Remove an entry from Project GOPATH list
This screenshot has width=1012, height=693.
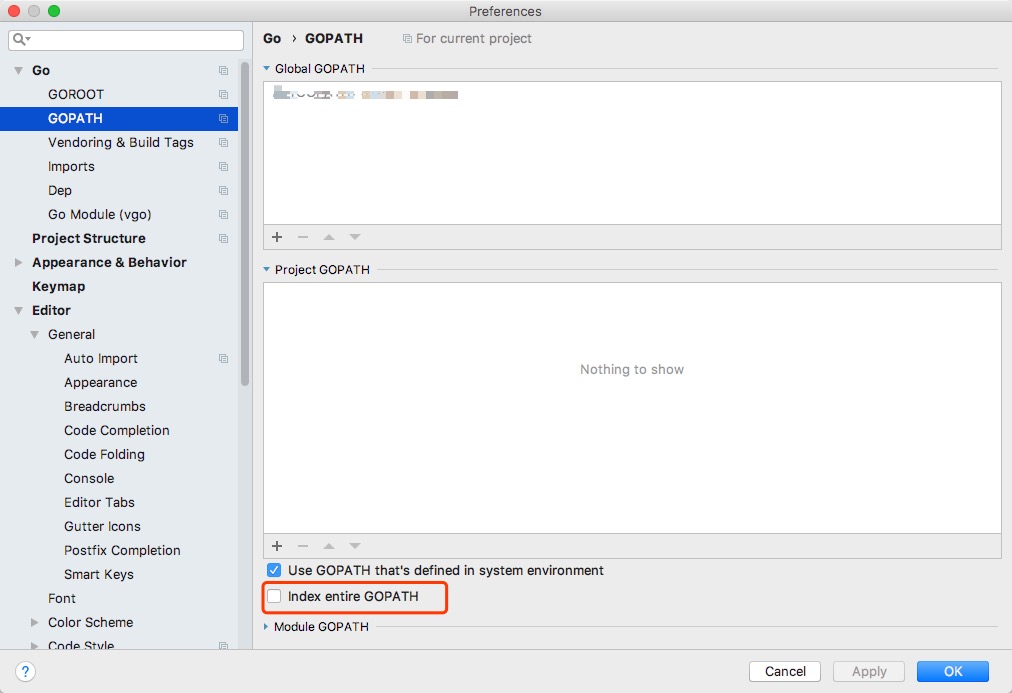pyautogui.click(x=302, y=546)
